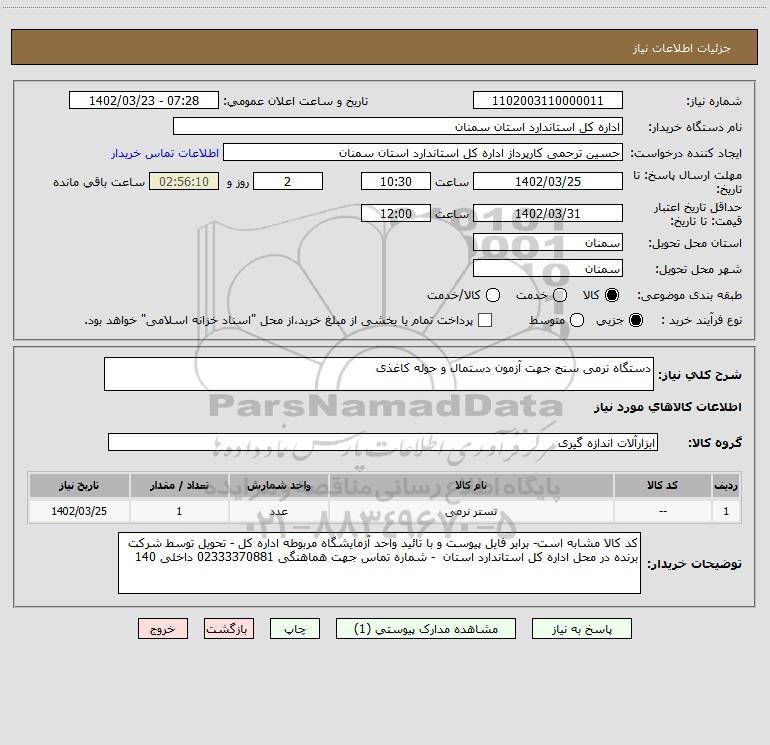Open the اطلاعات تماس خریدار link

(x=165, y=153)
